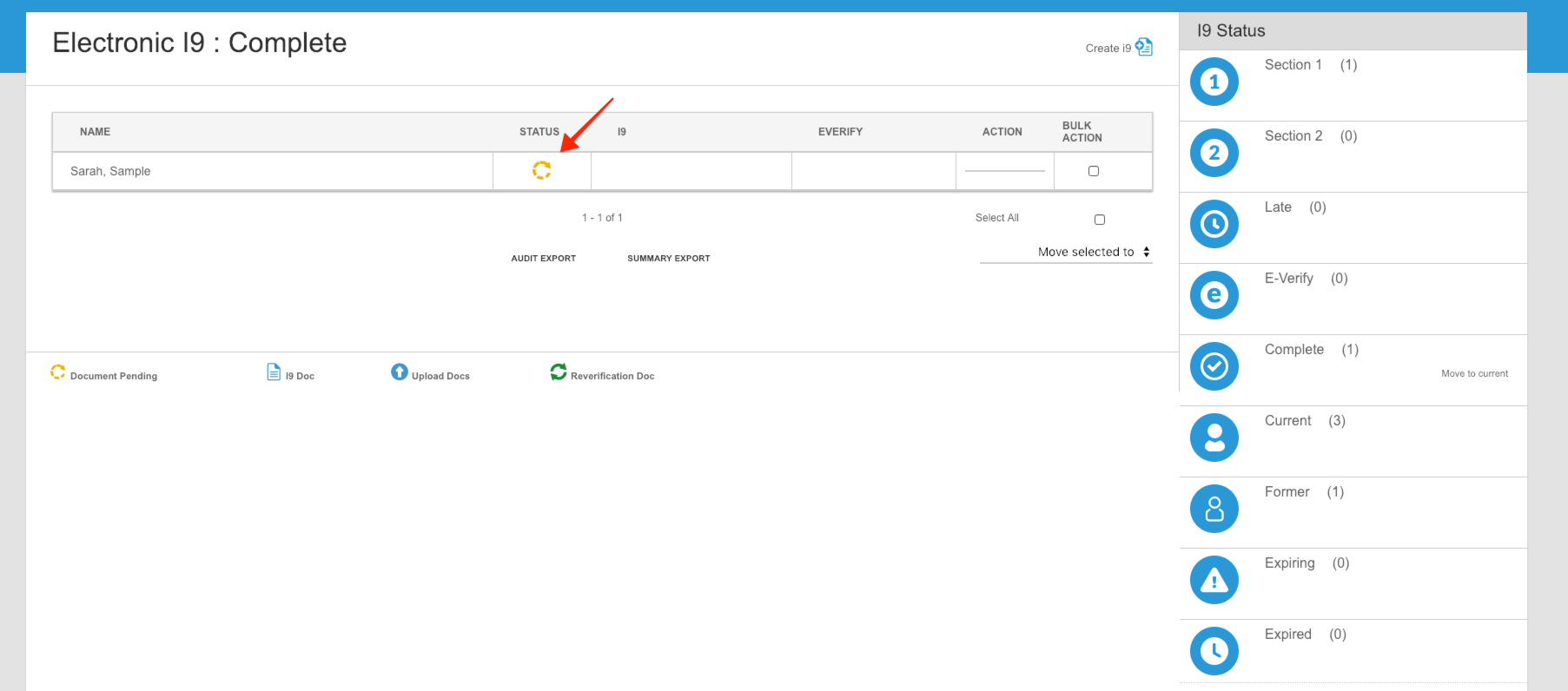Screen dimensions: 1568x691
Task: Open the action dropdown for Sarah, Sample
Action: 1004,170
